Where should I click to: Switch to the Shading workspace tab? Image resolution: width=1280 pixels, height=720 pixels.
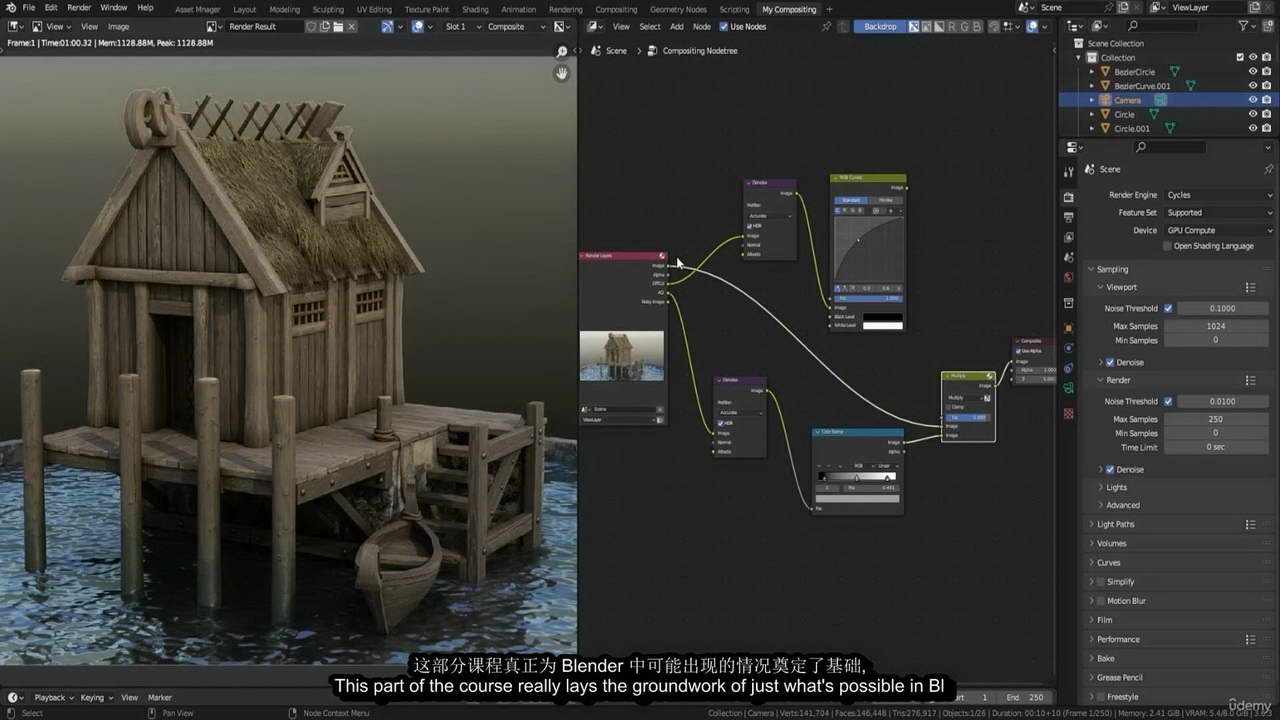coord(475,9)
